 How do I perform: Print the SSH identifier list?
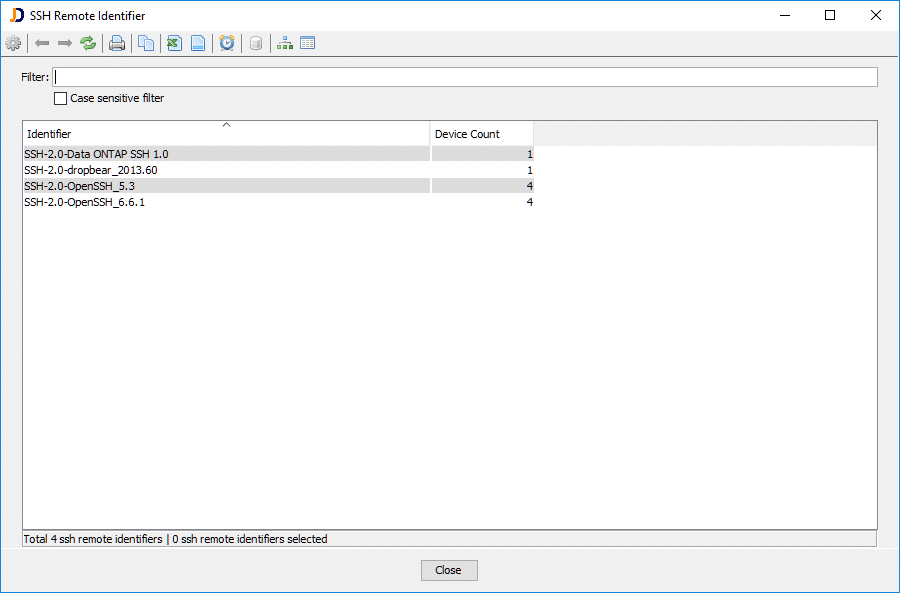pyautogui.click(x=117, y=43)
